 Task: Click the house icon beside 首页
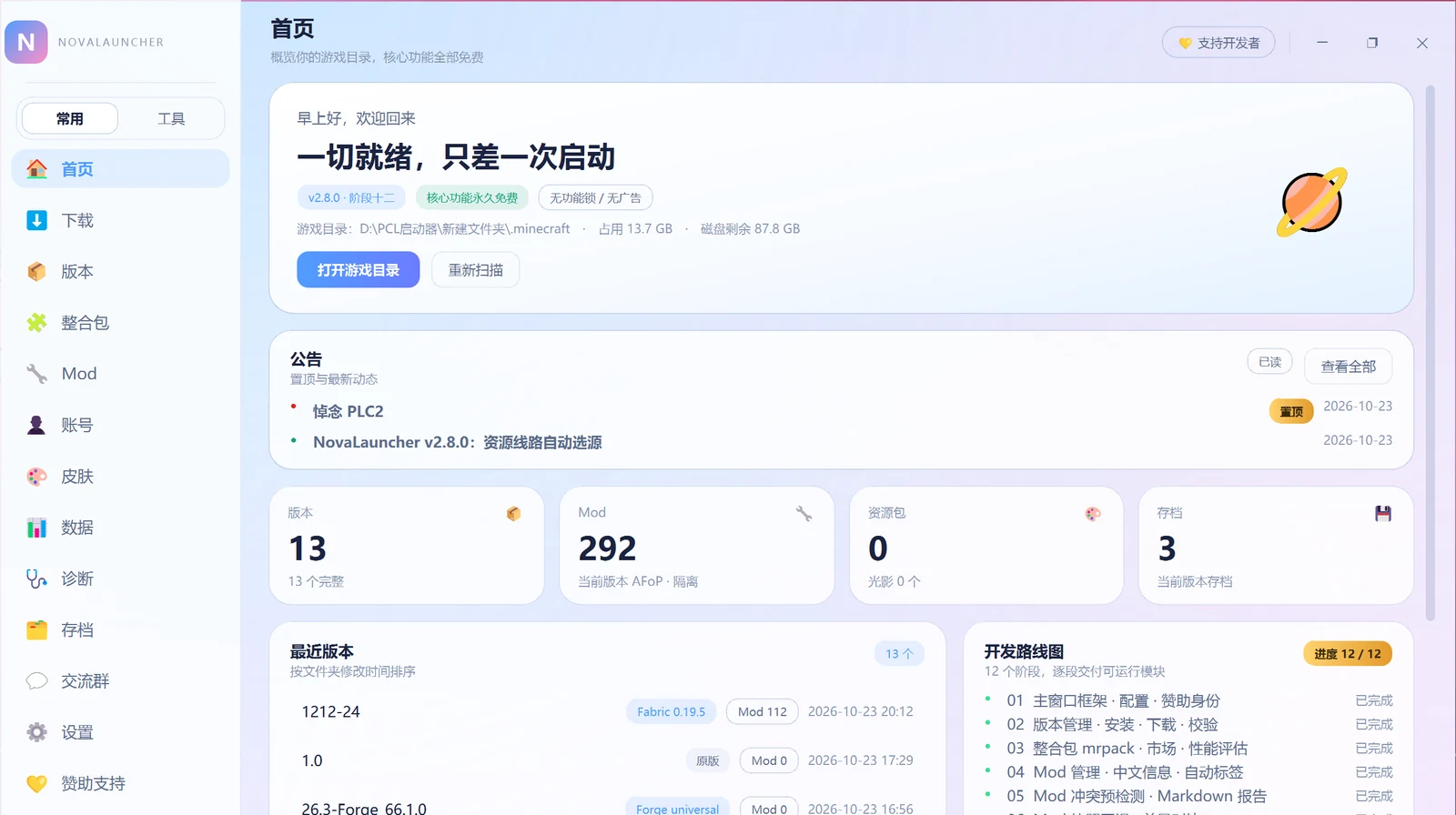click(x=36, y=169)
